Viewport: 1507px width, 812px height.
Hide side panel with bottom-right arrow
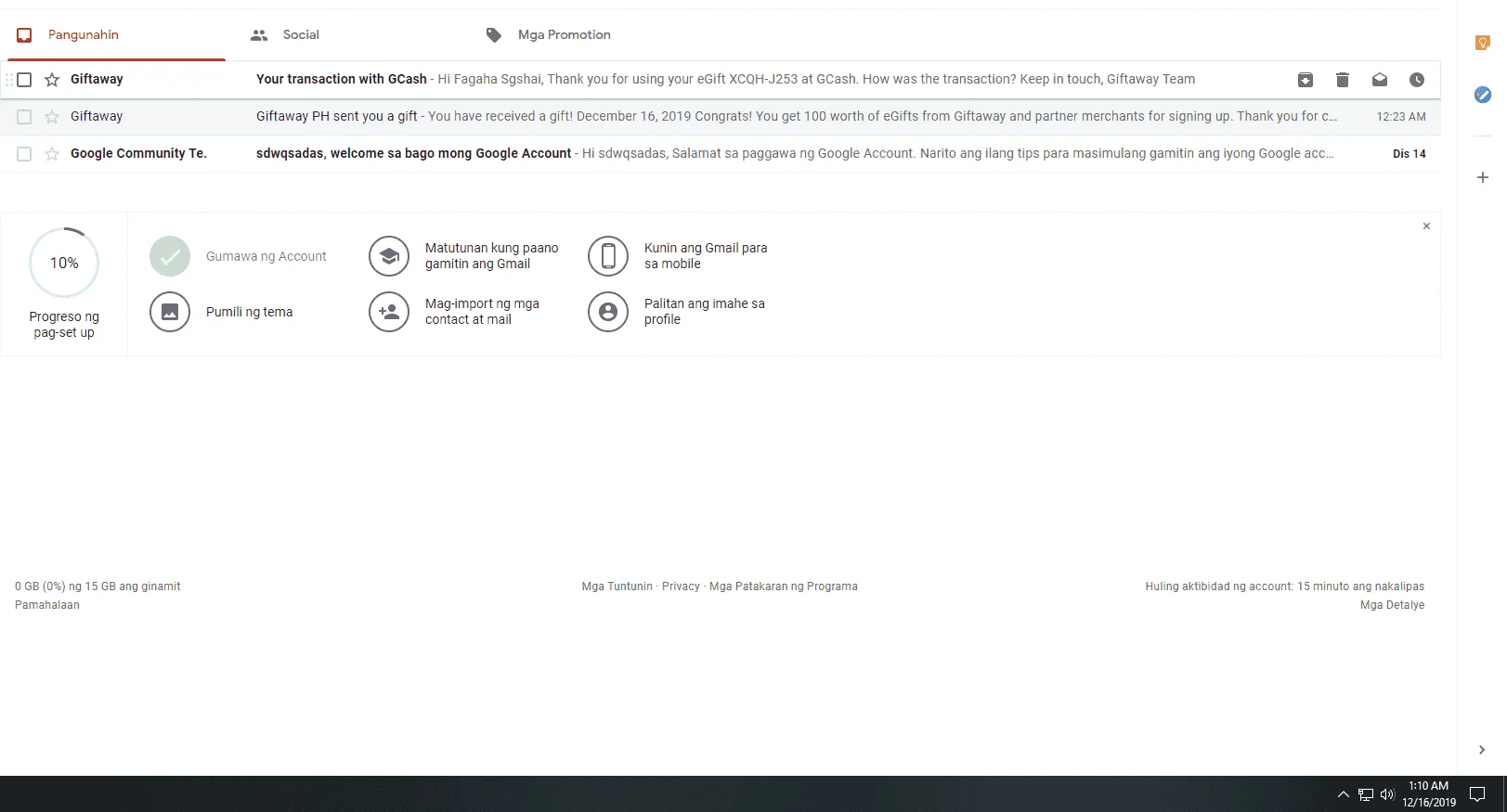tap(1481, 750)
